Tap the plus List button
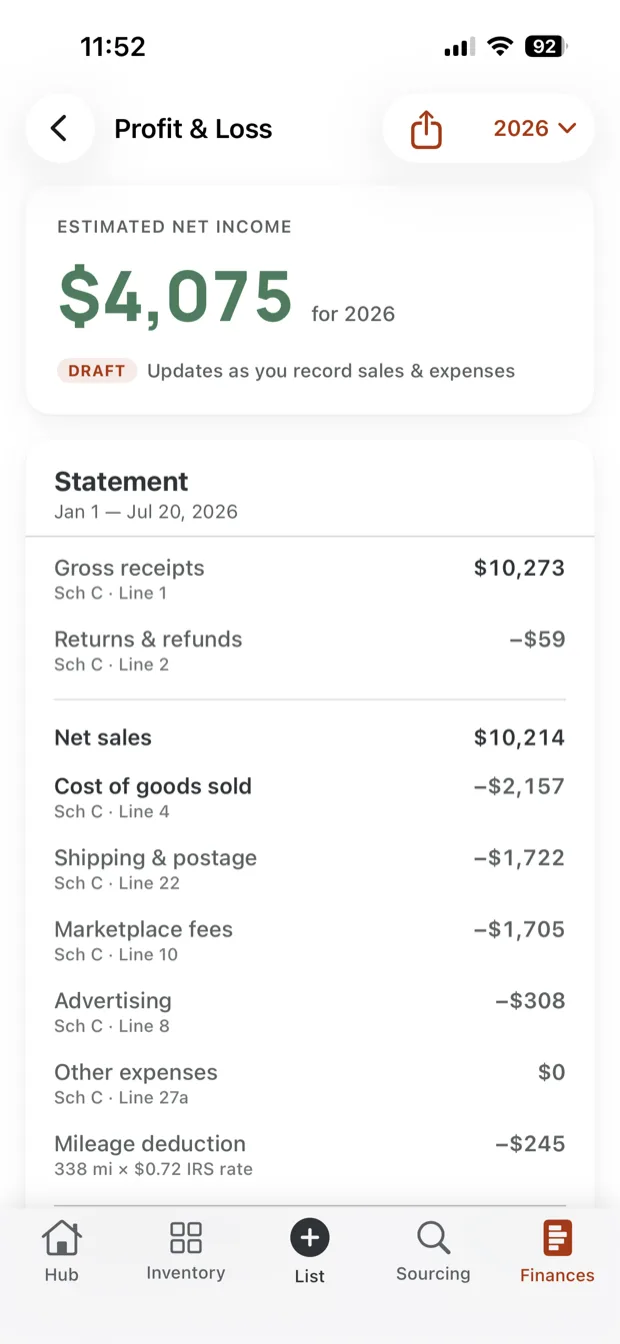Image resolution: width=620 pixels, height=1344 pixels. pos(310,1251)
